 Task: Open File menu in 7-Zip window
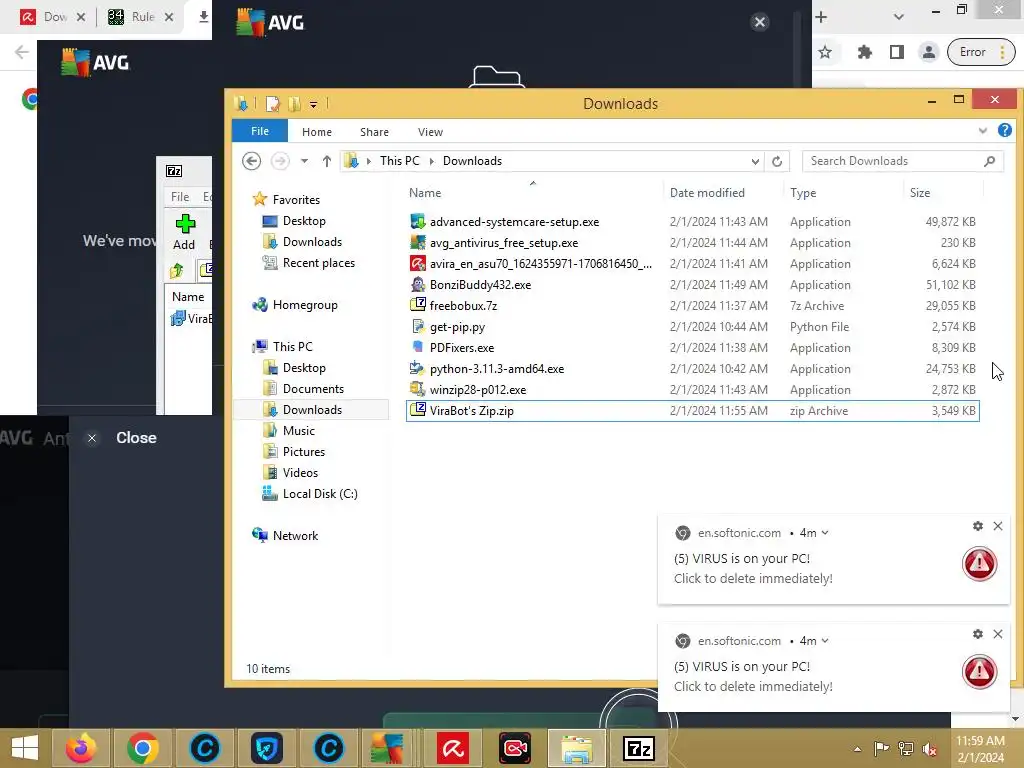[x=180, y=197]
